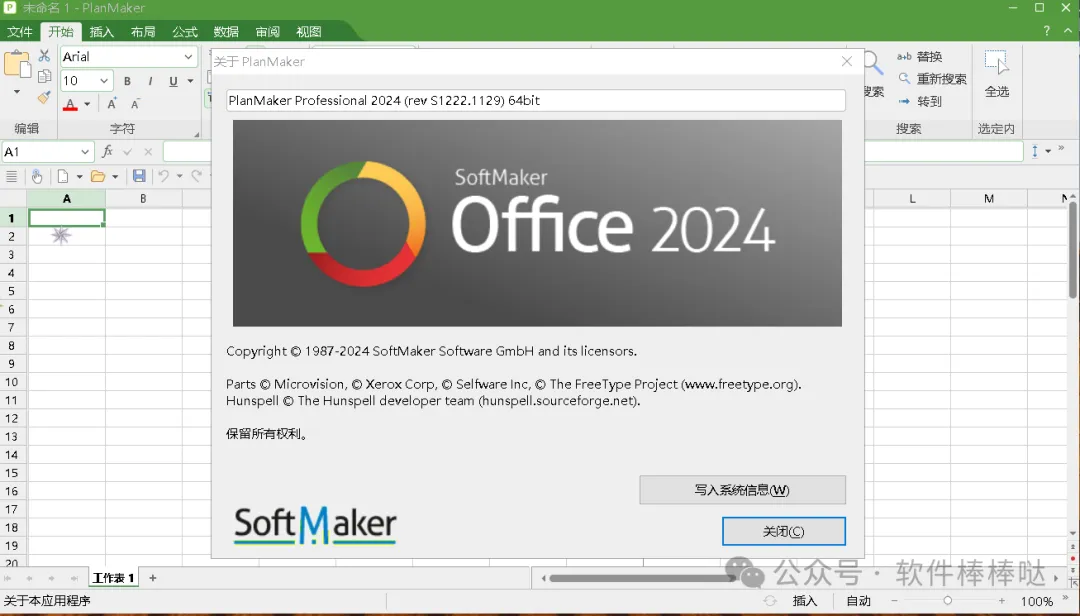Toggle touch mode hand icon
The image size is (1080, 616).
[37, 176]
